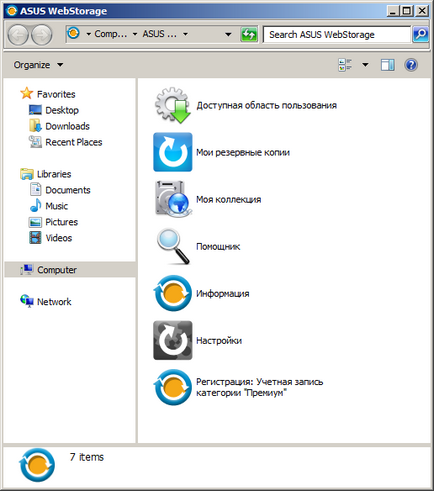Expand dropdown arrow before ASUS ... breadcrumb
This screenshot has width=434, height=491.
point(135,34)
